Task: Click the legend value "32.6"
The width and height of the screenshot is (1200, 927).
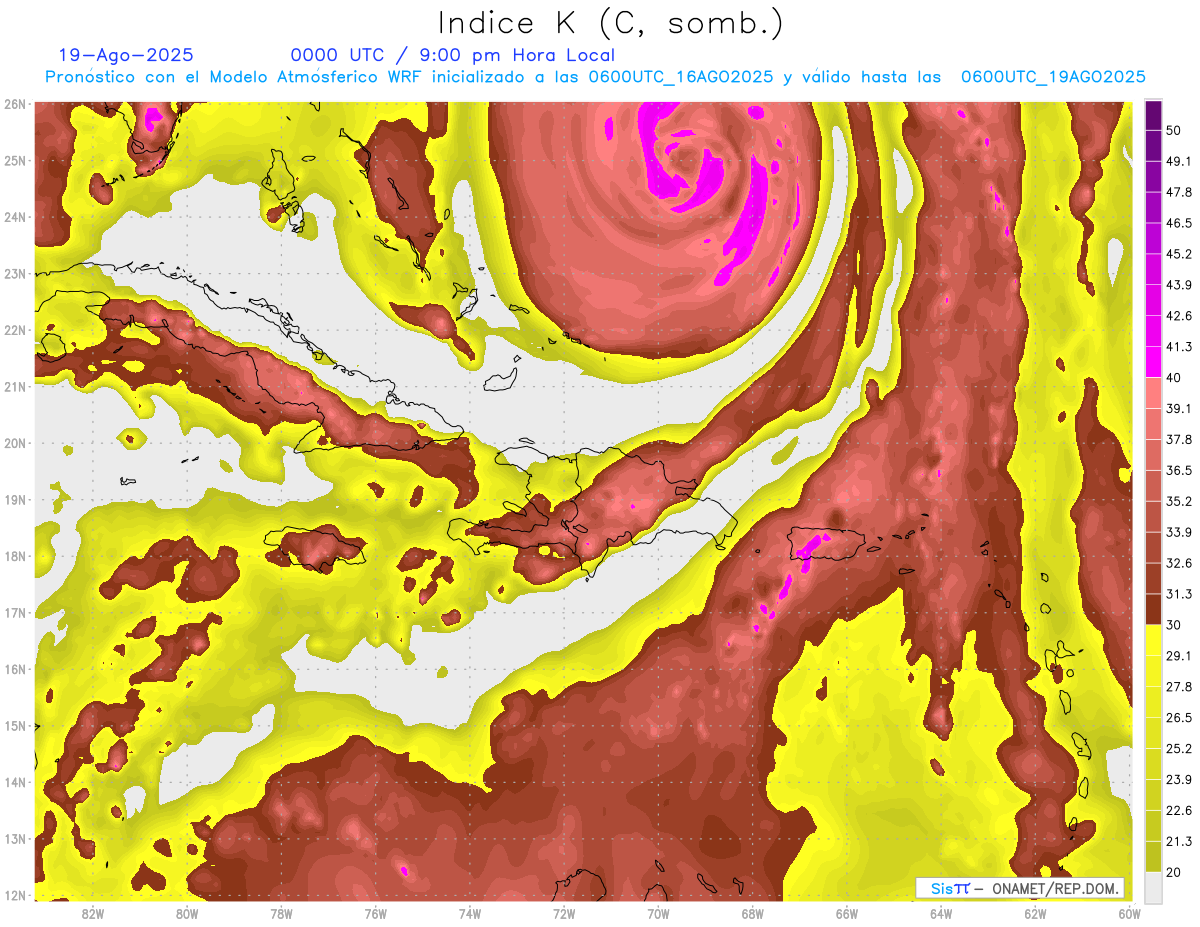Action: [1179, 563]
